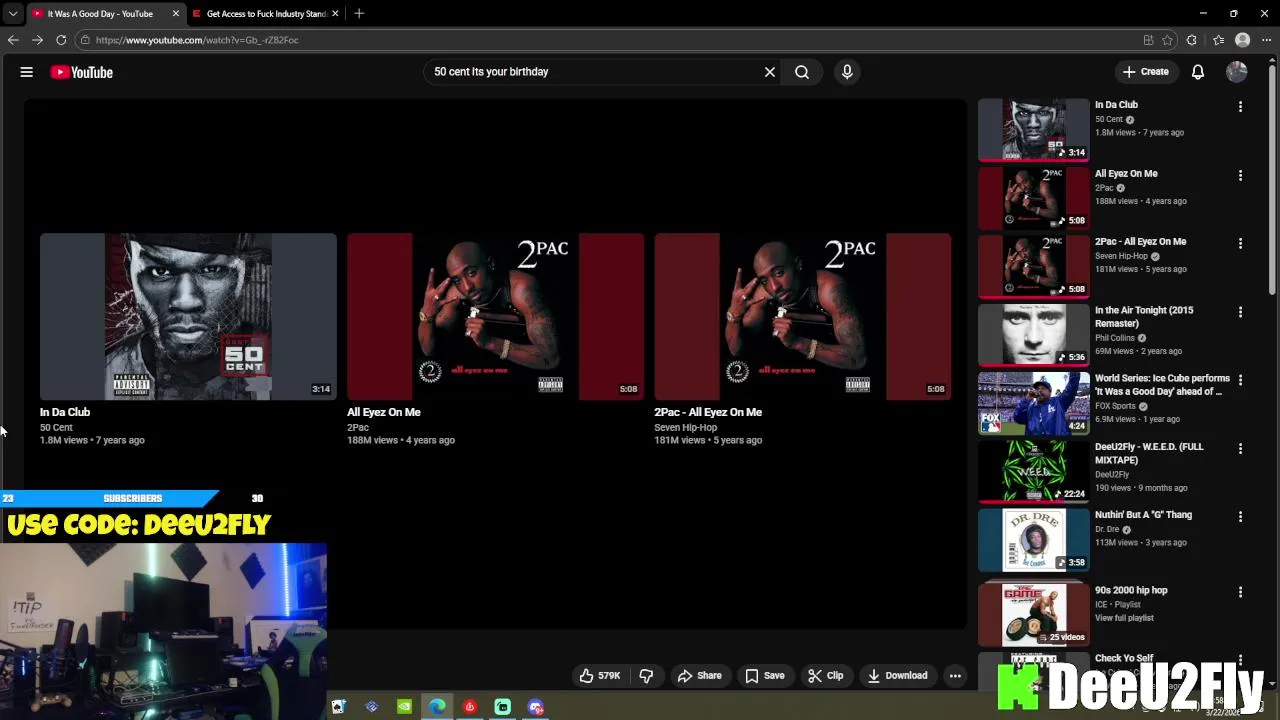Open browser extensions puzzle icon
Image resolution: width=1280 pixels, height=720 pixels.
[1191, 40]
